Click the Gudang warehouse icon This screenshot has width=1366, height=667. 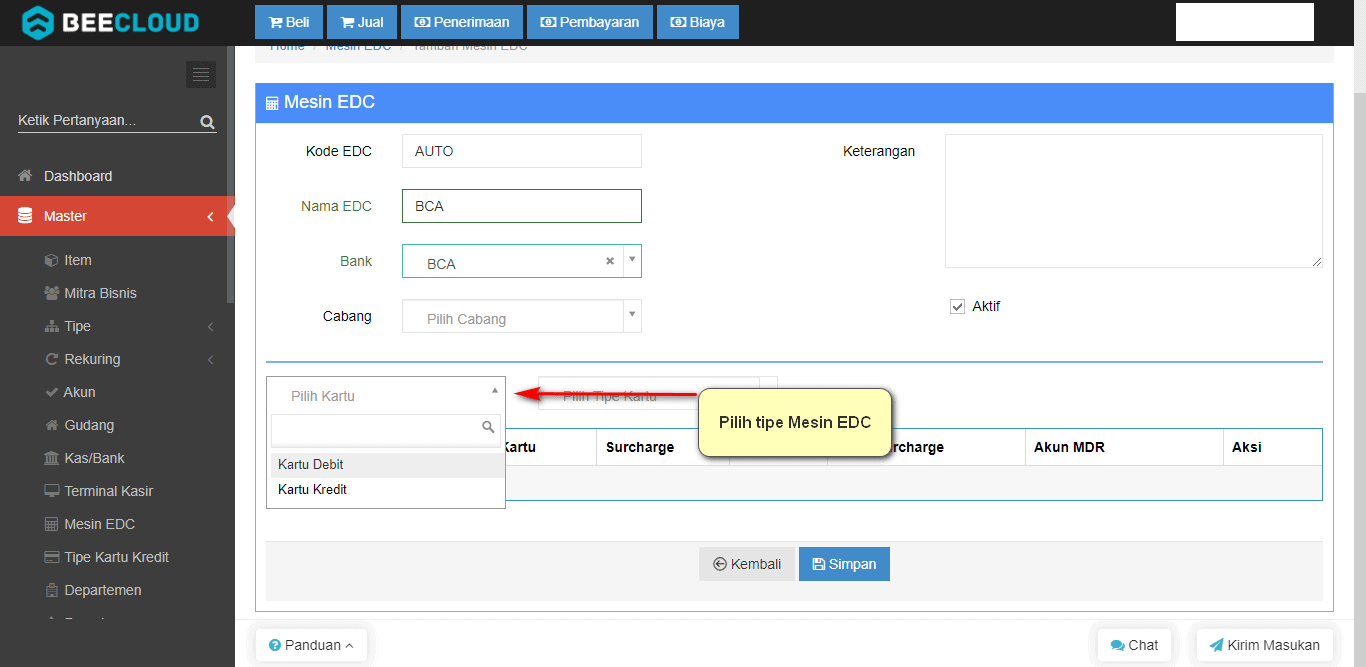52,425
